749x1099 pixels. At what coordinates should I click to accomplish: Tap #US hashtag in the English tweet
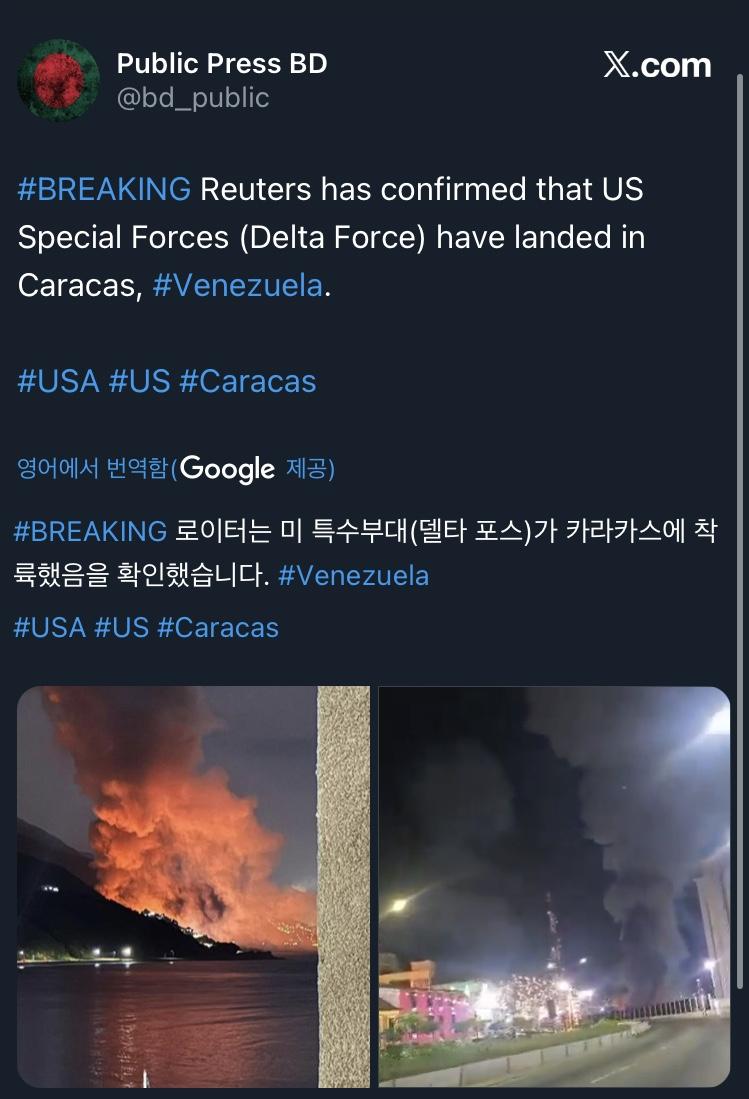tap(139, 381)
